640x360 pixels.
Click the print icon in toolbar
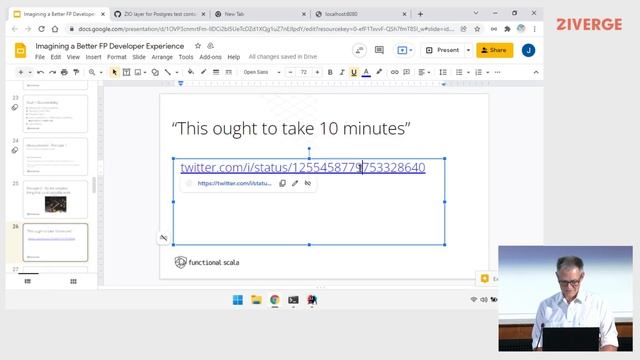64,72
